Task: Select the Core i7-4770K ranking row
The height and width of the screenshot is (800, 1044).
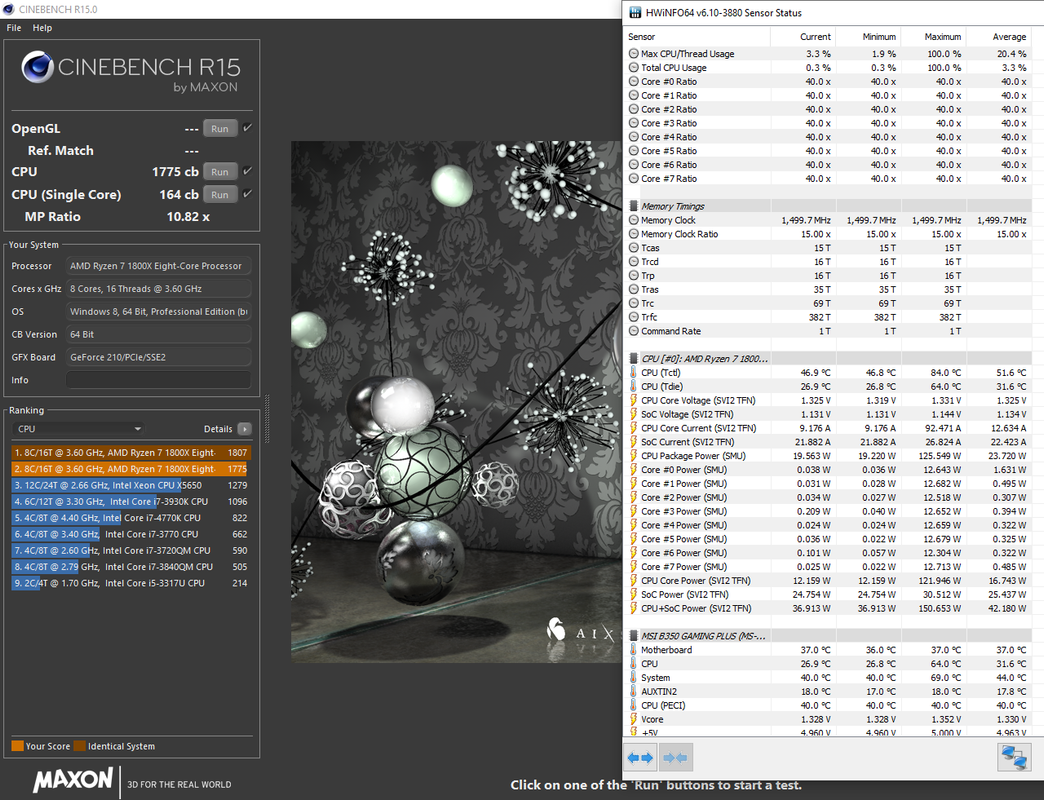Action: 130,518
